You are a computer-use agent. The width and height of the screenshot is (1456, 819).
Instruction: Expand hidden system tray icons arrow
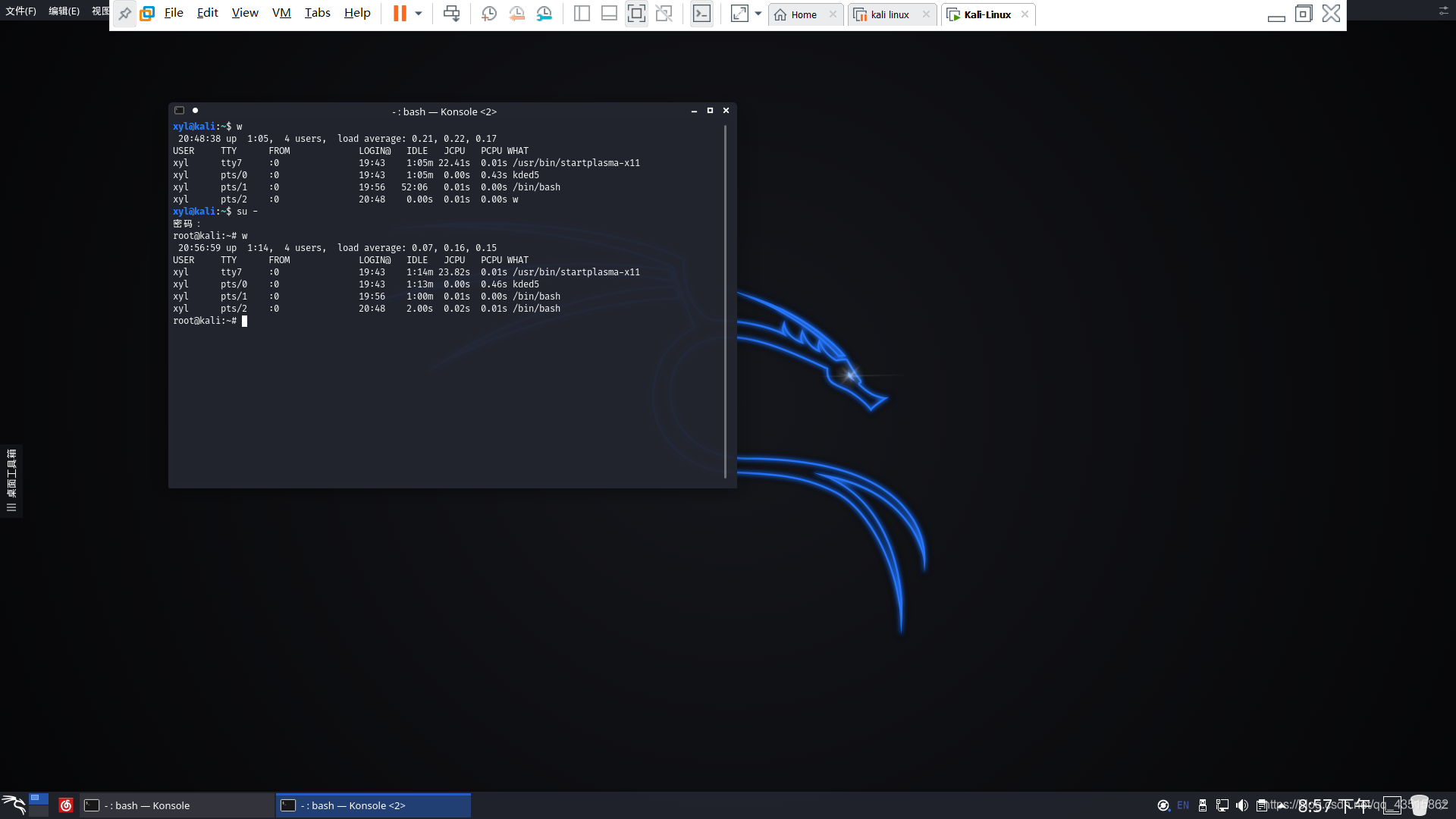click(1282, 805)
